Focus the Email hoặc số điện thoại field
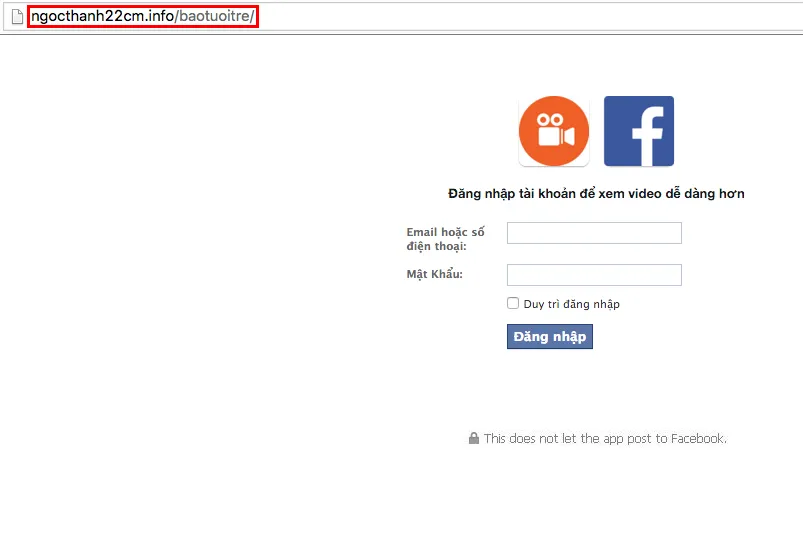 594,233
